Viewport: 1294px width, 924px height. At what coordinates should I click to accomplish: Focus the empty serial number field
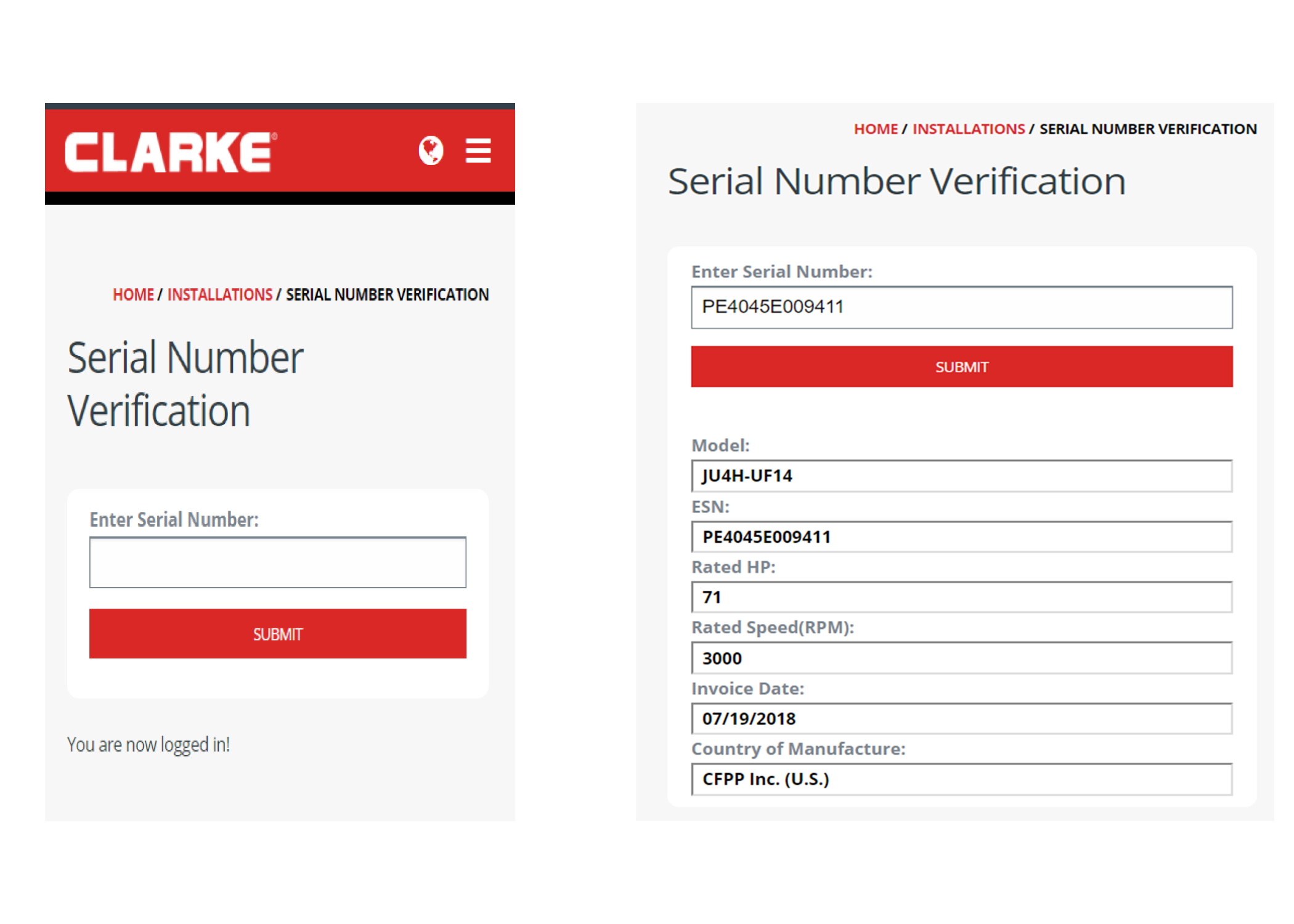tap(277, 562)
